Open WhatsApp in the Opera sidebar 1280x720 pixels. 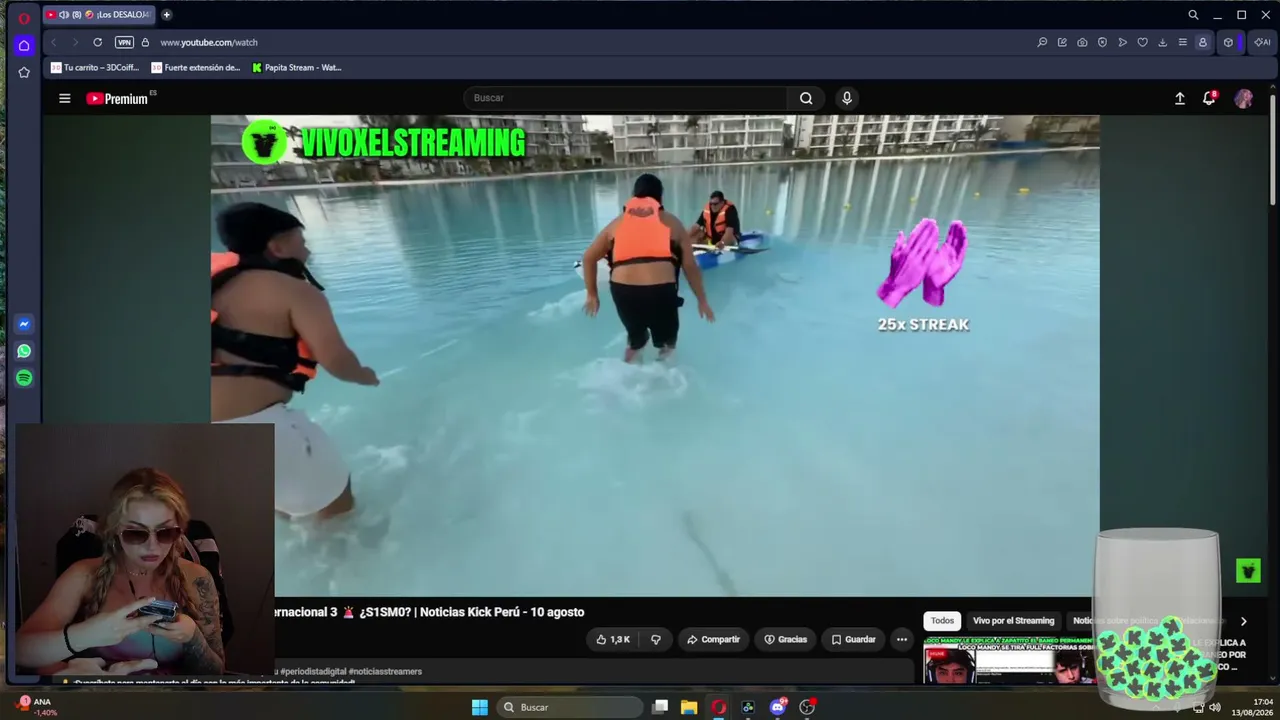[24, 351]
